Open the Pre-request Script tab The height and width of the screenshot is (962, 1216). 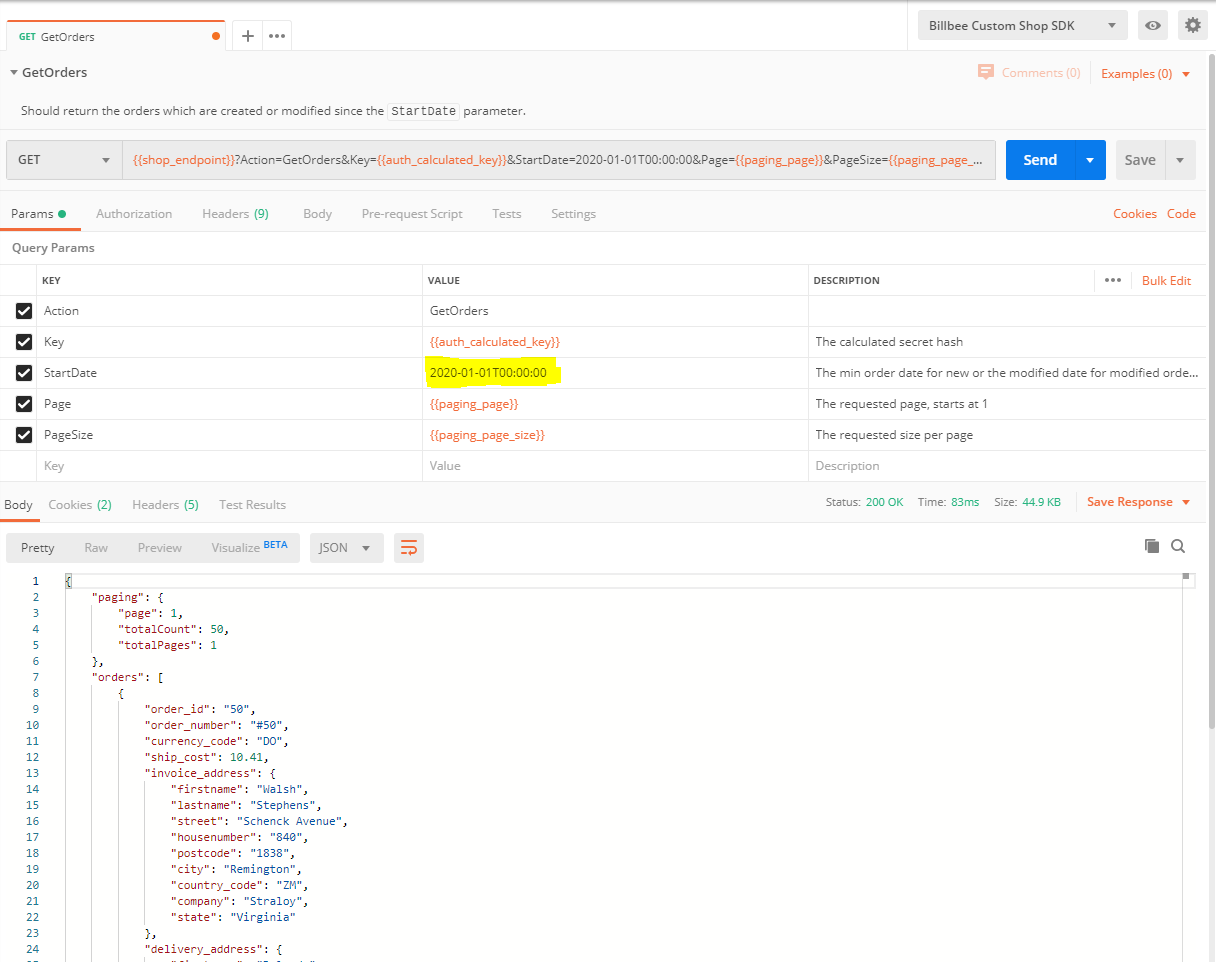click(412, 214)
